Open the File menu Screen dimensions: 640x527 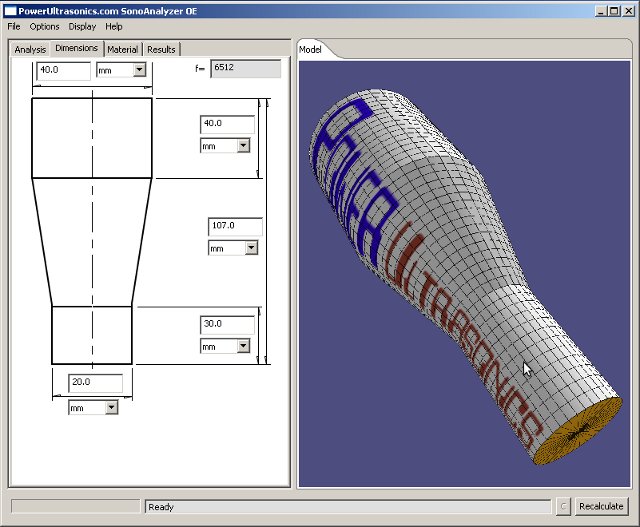pos(13,27)
